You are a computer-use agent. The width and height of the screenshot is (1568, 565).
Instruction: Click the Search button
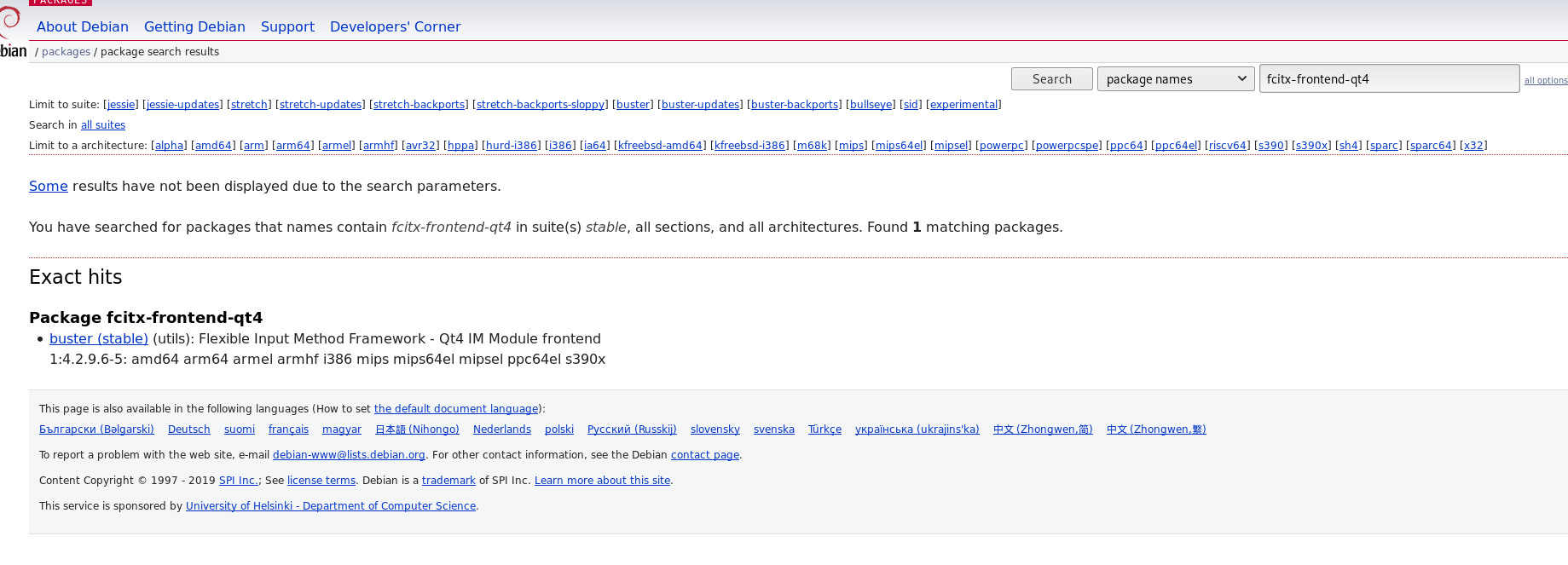[1052, 79]
